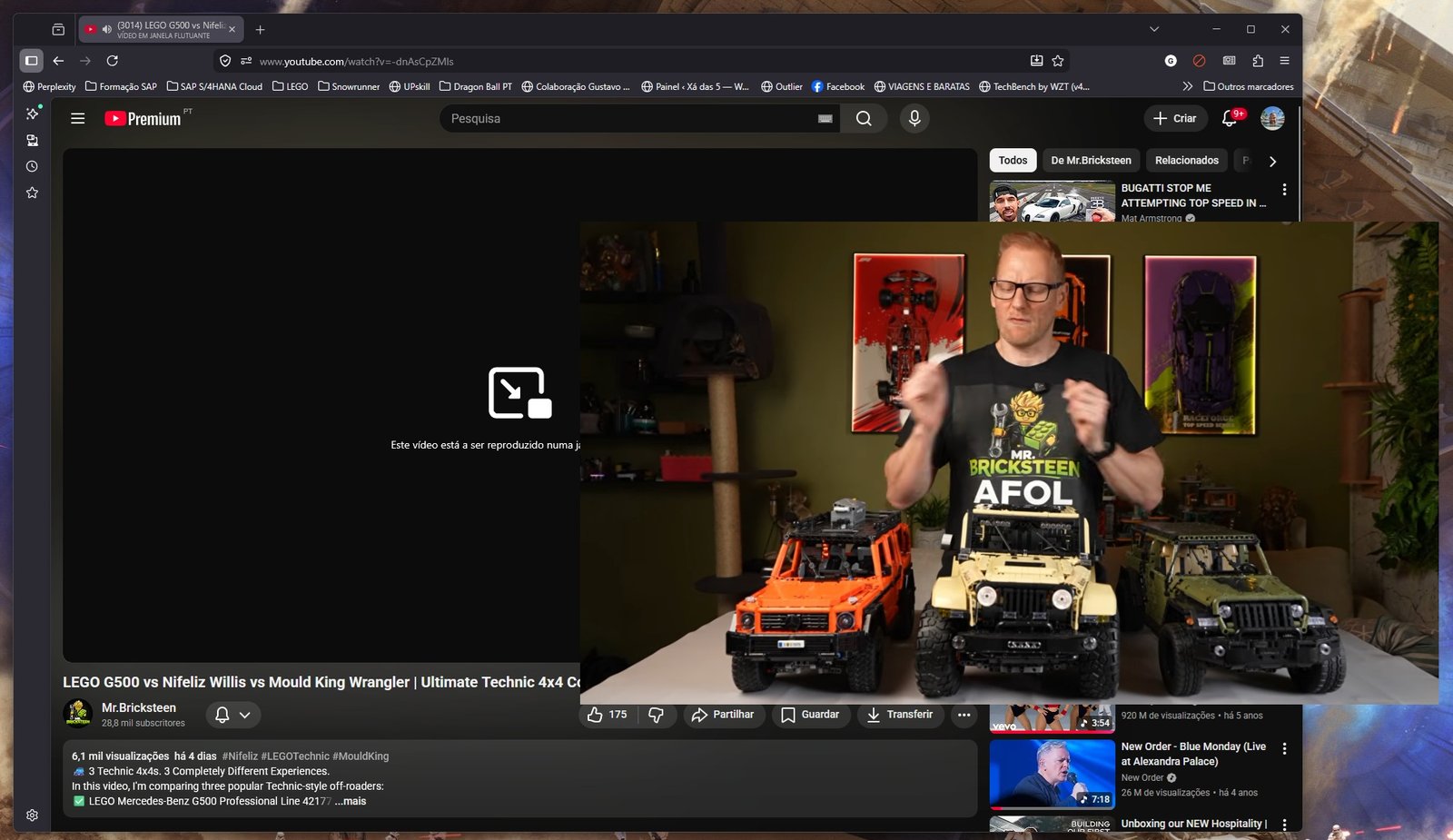Click the Transferir download button
This screenshot has height=840, width=1453.
[899, 715]
